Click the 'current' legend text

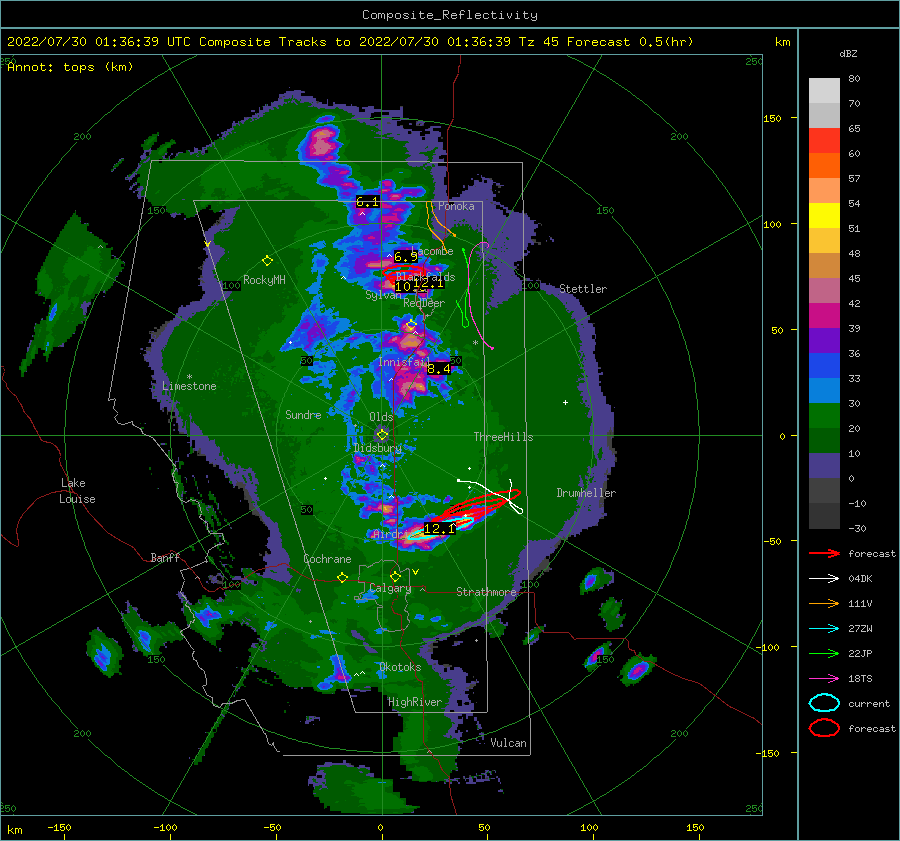(868, 703)
